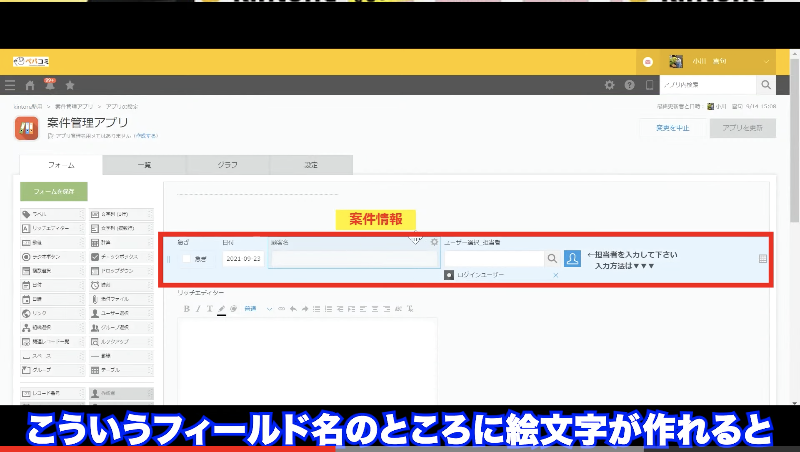Click the フォームを保存 button
The image size is (800, 452).
tap(54, 190)
